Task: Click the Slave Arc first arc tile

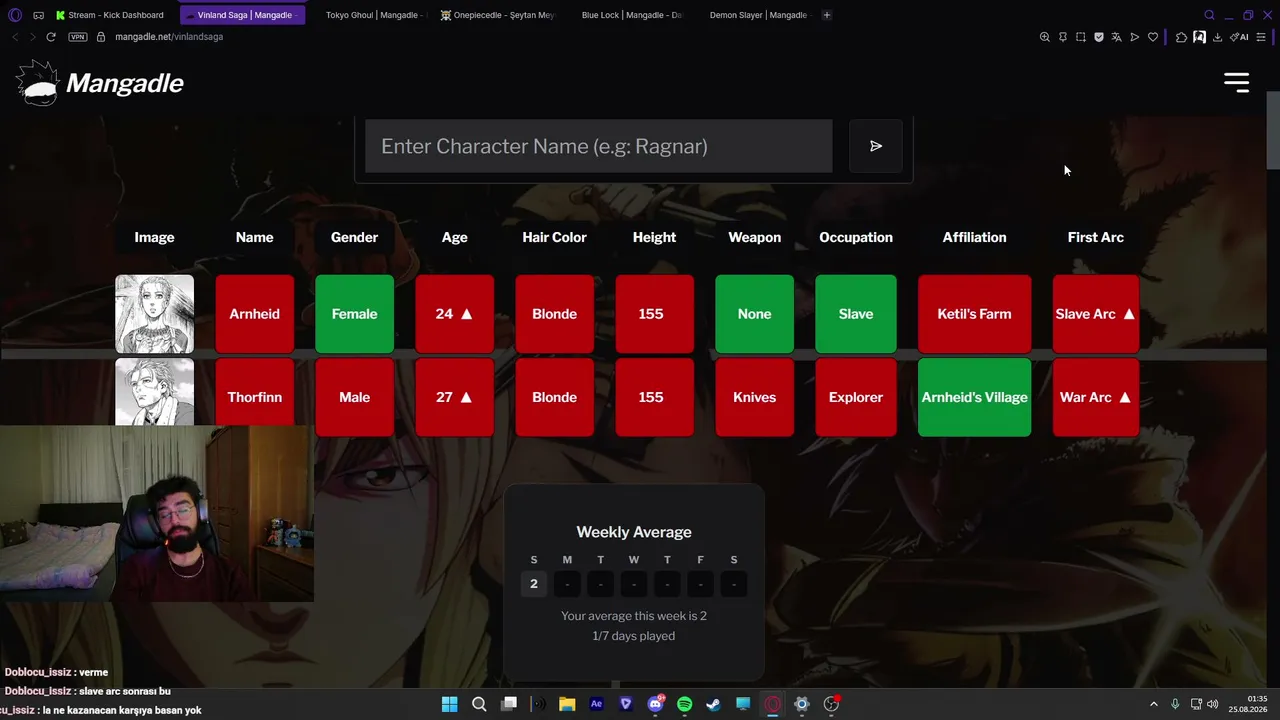Action: point(1096,314)
